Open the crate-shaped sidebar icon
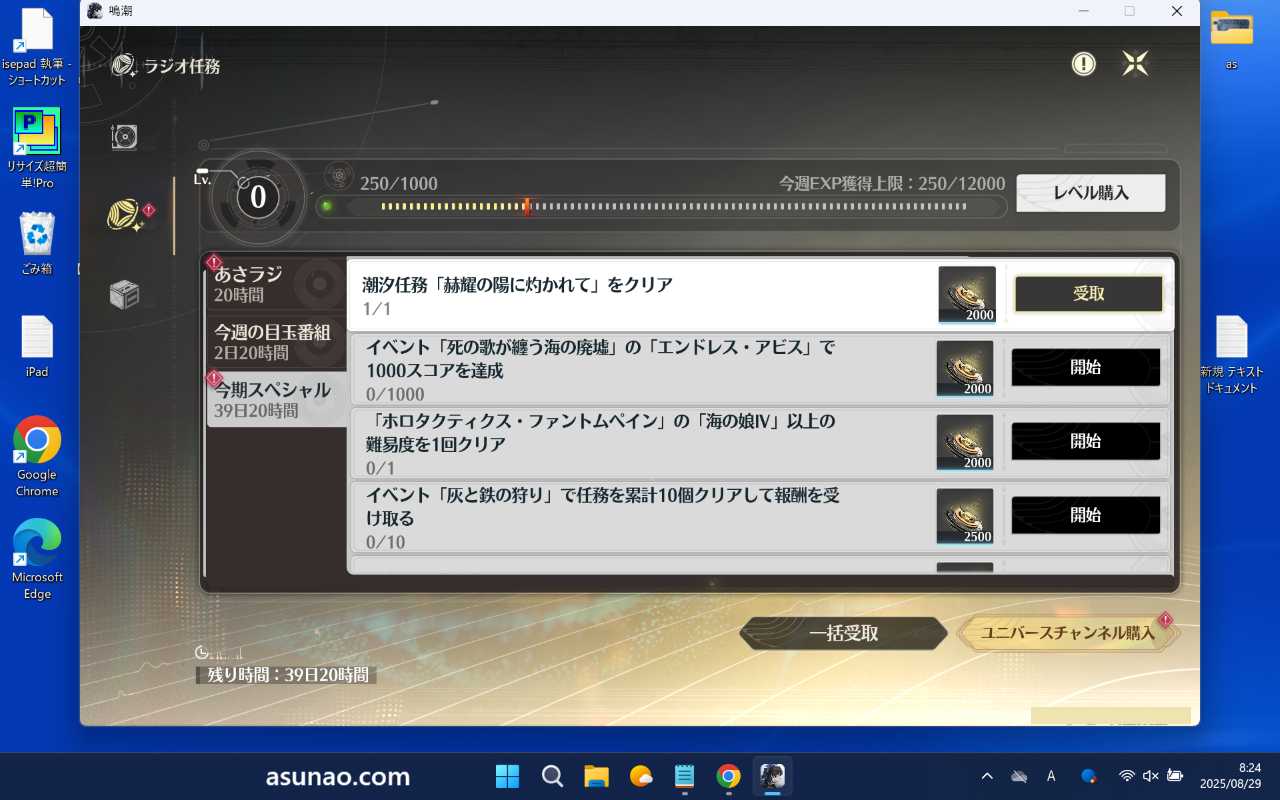 click(x=124, y=294)
